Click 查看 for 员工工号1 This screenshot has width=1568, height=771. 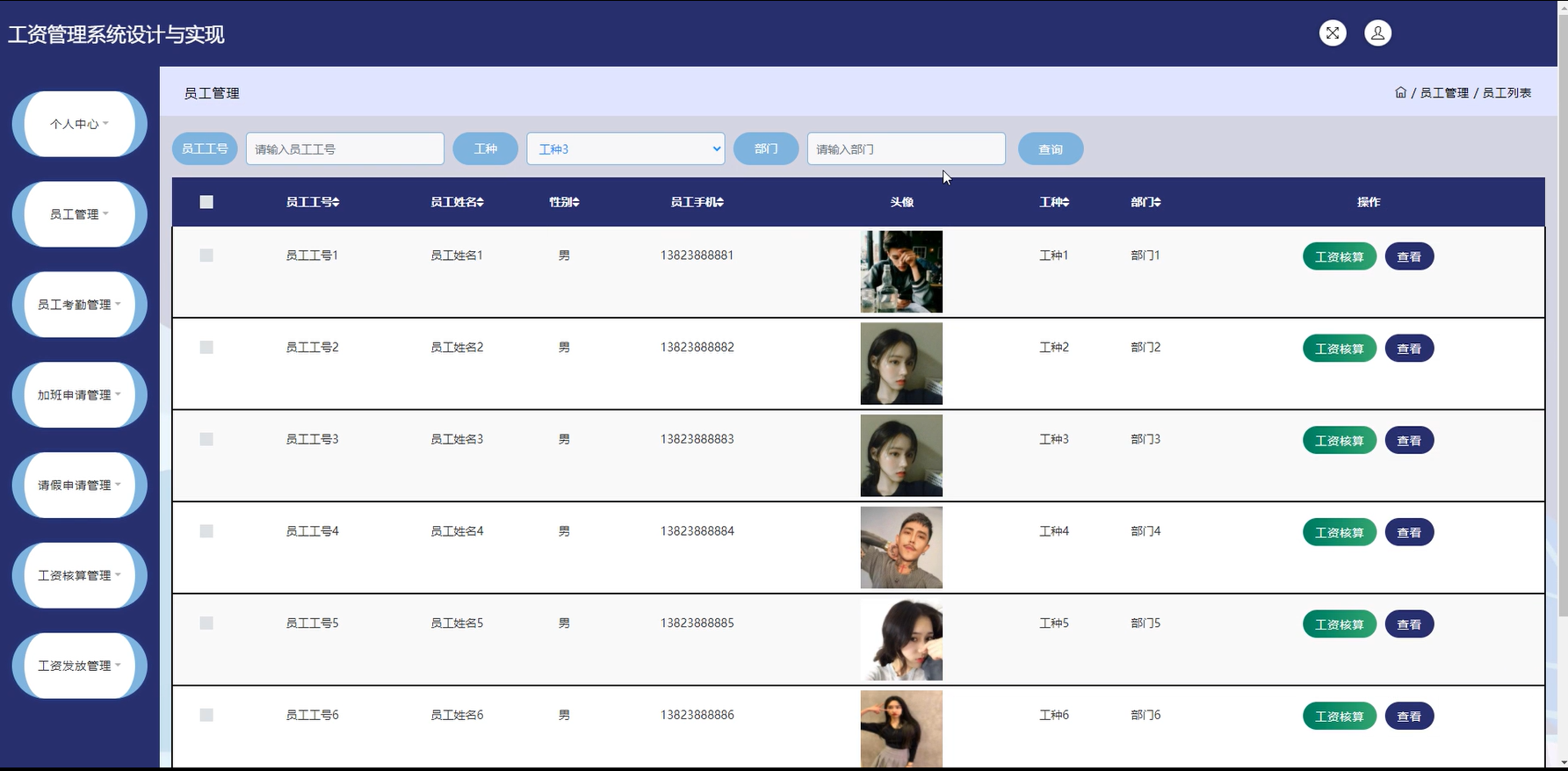(1409, 256)
